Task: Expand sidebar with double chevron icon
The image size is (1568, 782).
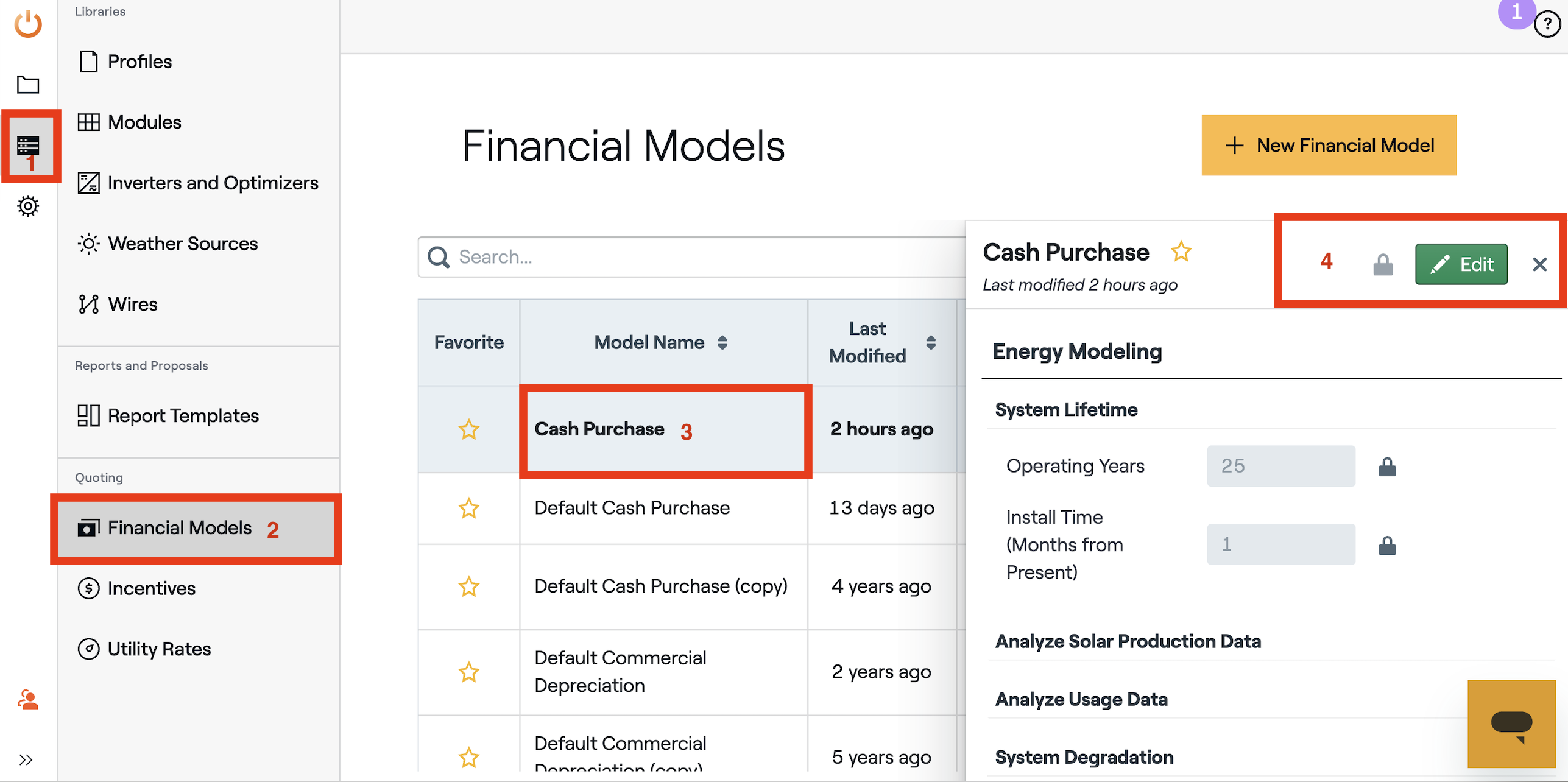Action: point(26,759)
